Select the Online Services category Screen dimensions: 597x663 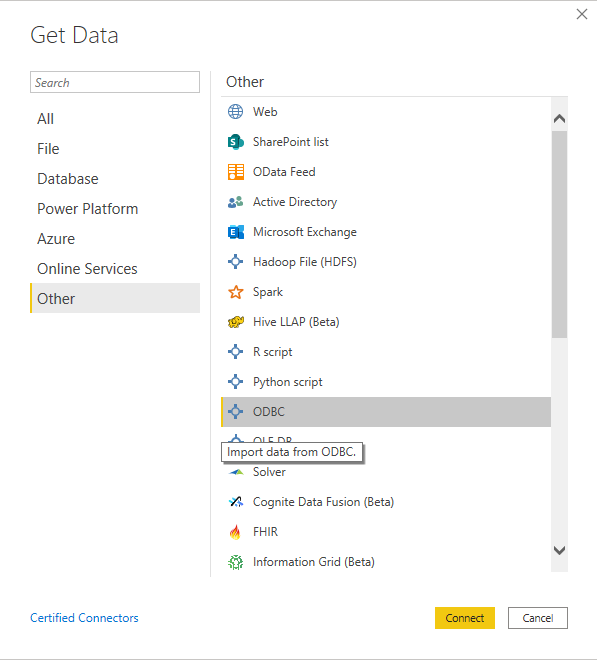click(x=115, y=269)
